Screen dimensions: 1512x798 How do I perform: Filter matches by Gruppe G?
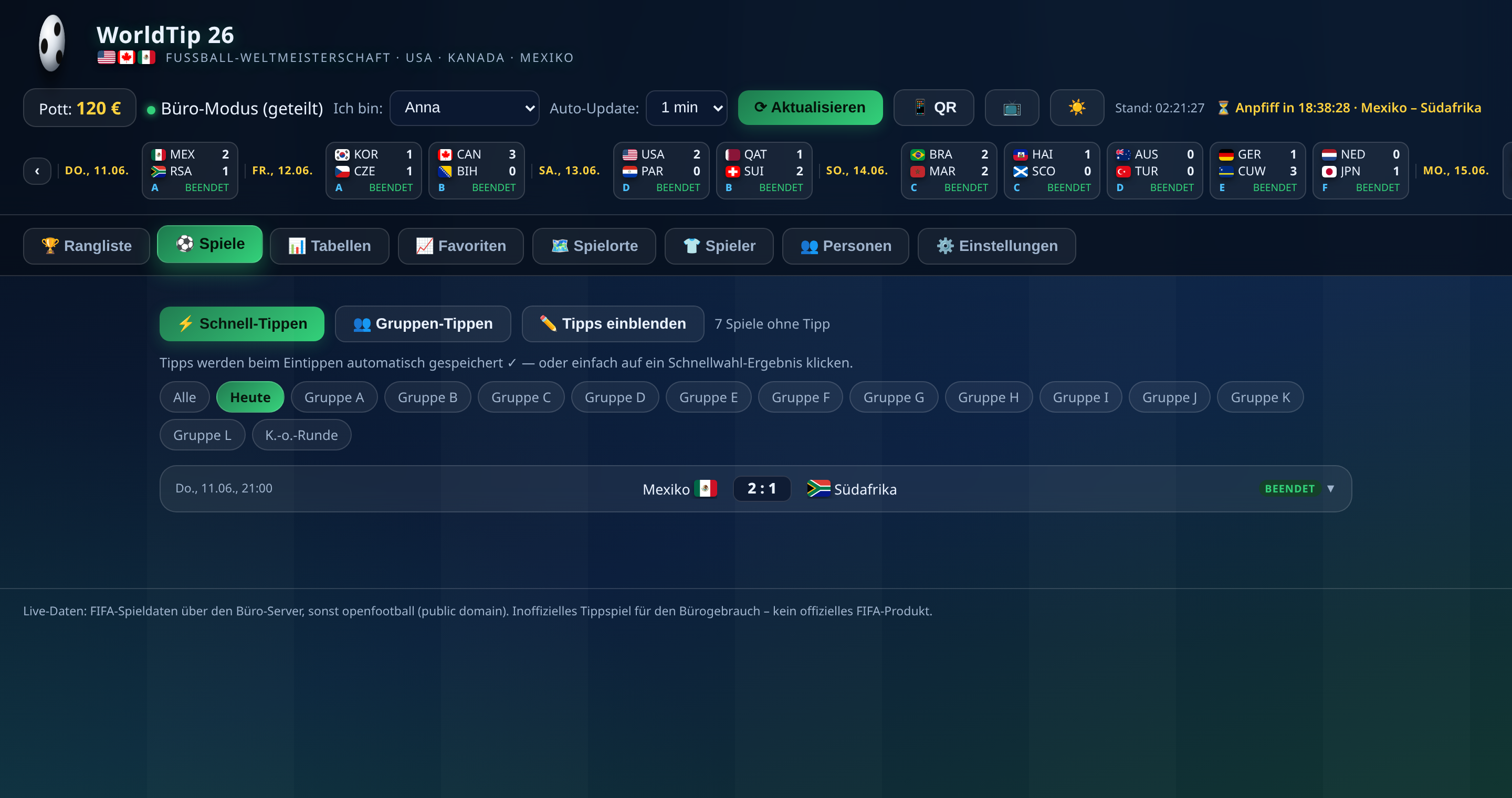pos(894,397)
